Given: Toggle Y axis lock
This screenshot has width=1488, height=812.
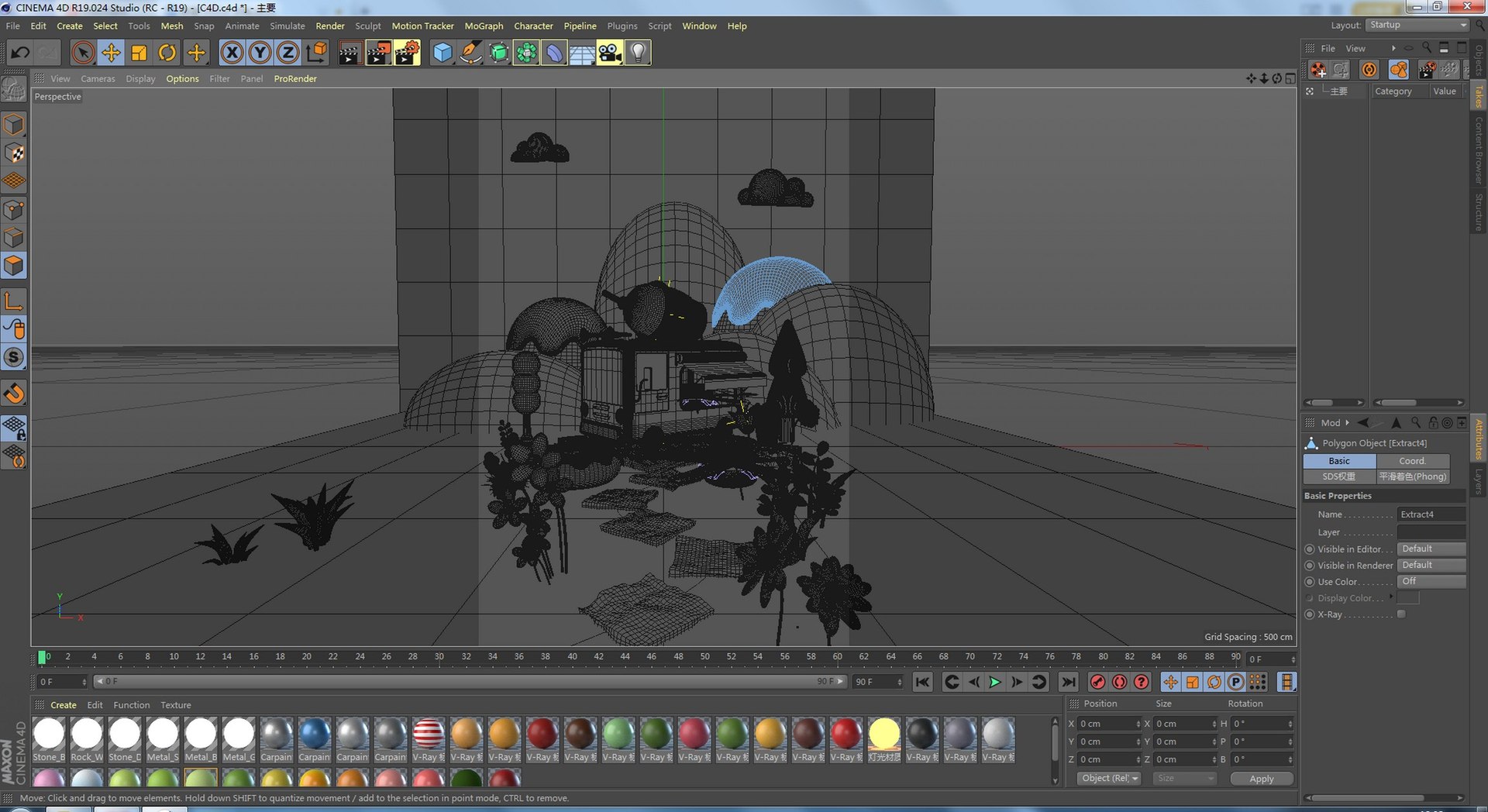Looking at the screenshot, I should click(x=260, y=53).
